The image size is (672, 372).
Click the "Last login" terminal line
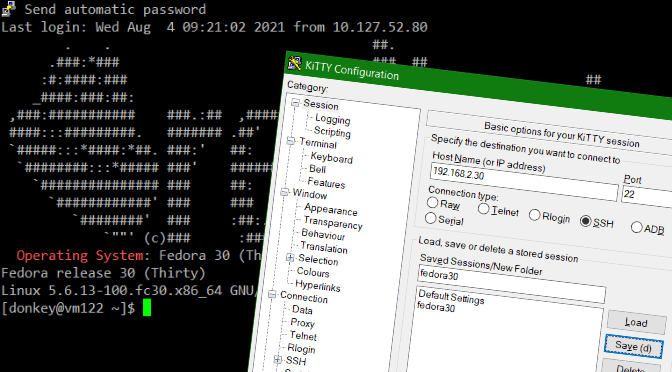(x=214, y=27)
